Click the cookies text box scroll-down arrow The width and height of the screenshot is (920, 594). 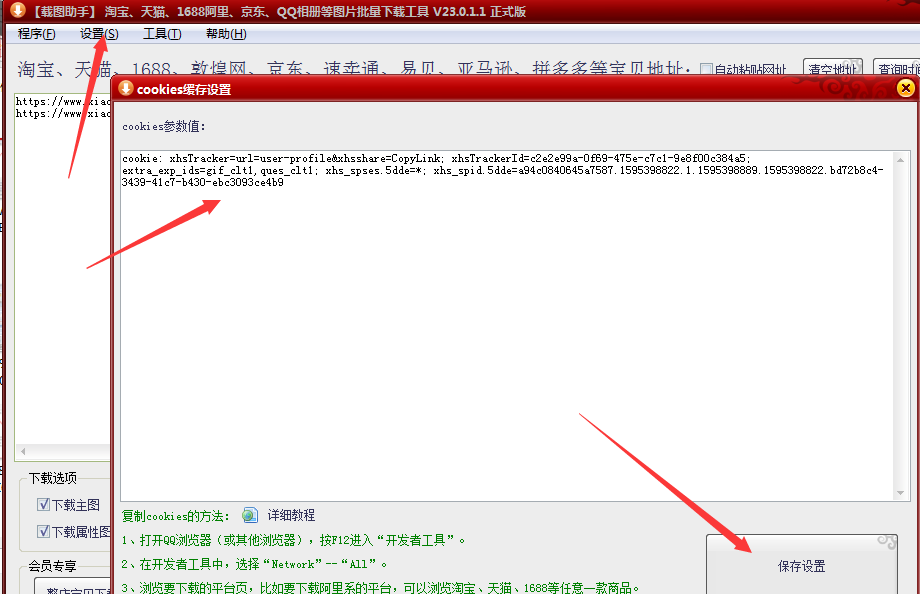900,493
